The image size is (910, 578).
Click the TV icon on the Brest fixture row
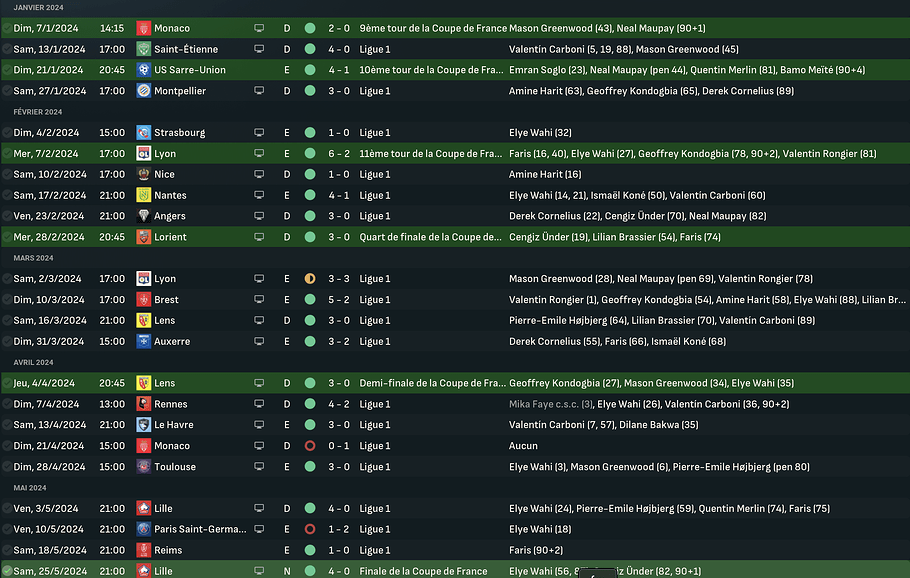click(x=259, y=299)
